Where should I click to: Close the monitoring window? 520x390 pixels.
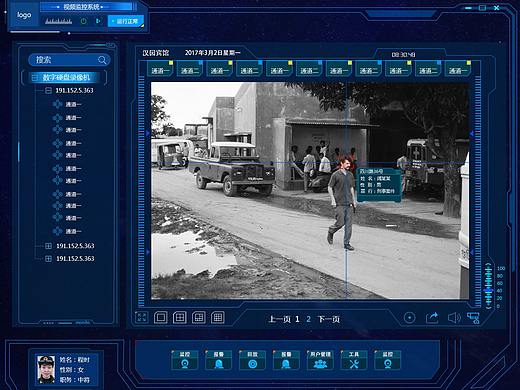[x=496, y=8]
